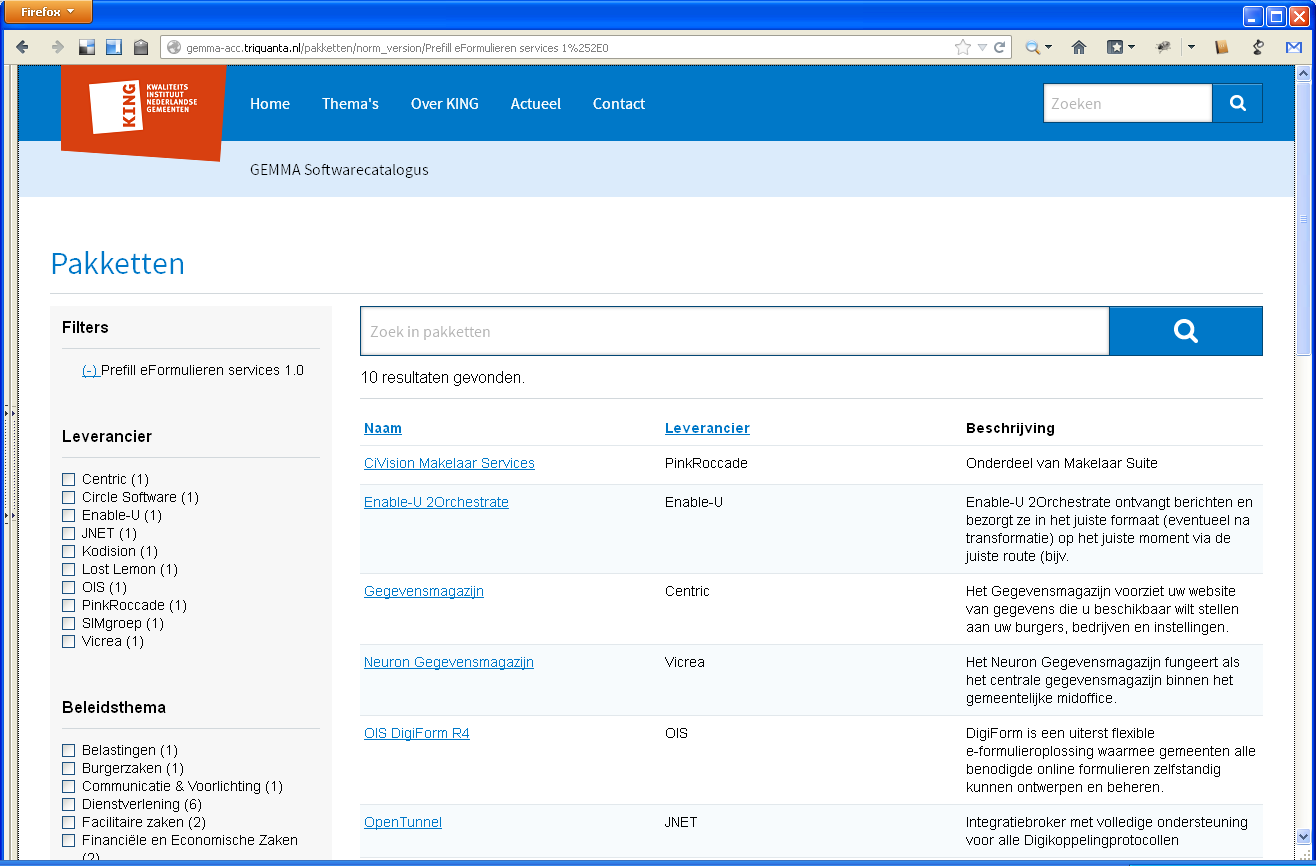The image size is (1316, 866).
Task: Click the KING logo
Action: pos(144,112)
